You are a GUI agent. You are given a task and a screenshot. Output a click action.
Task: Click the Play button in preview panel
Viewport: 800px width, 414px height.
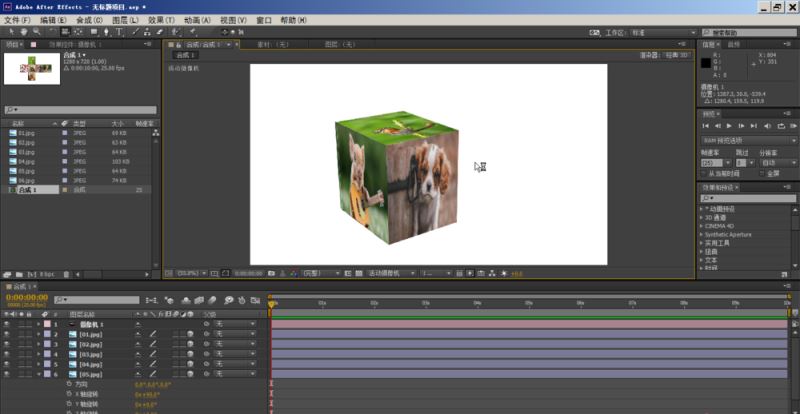click(x=729, y=126)
